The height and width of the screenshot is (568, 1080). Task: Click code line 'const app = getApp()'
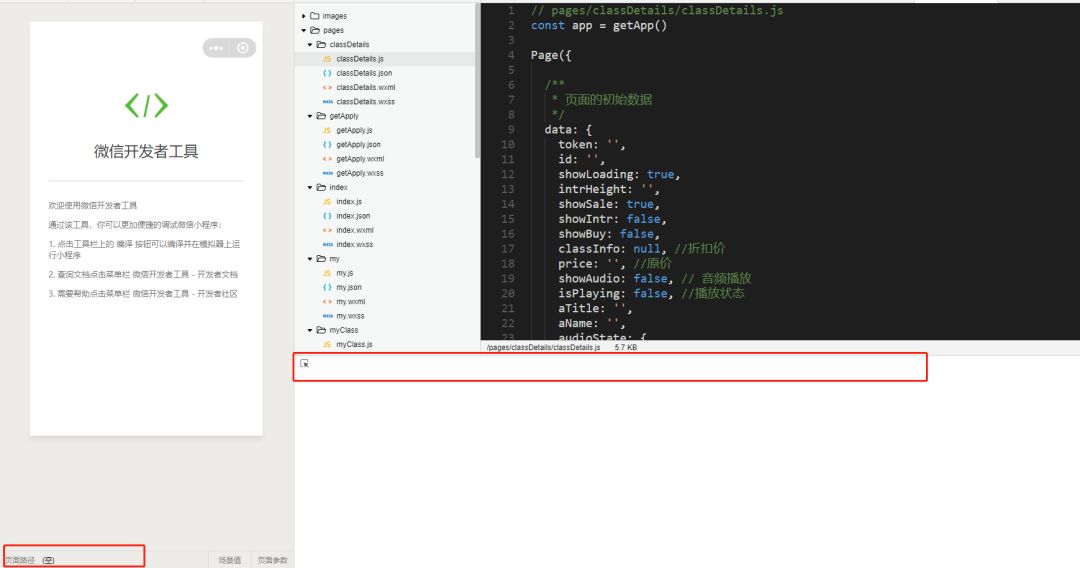pos(599,25)
